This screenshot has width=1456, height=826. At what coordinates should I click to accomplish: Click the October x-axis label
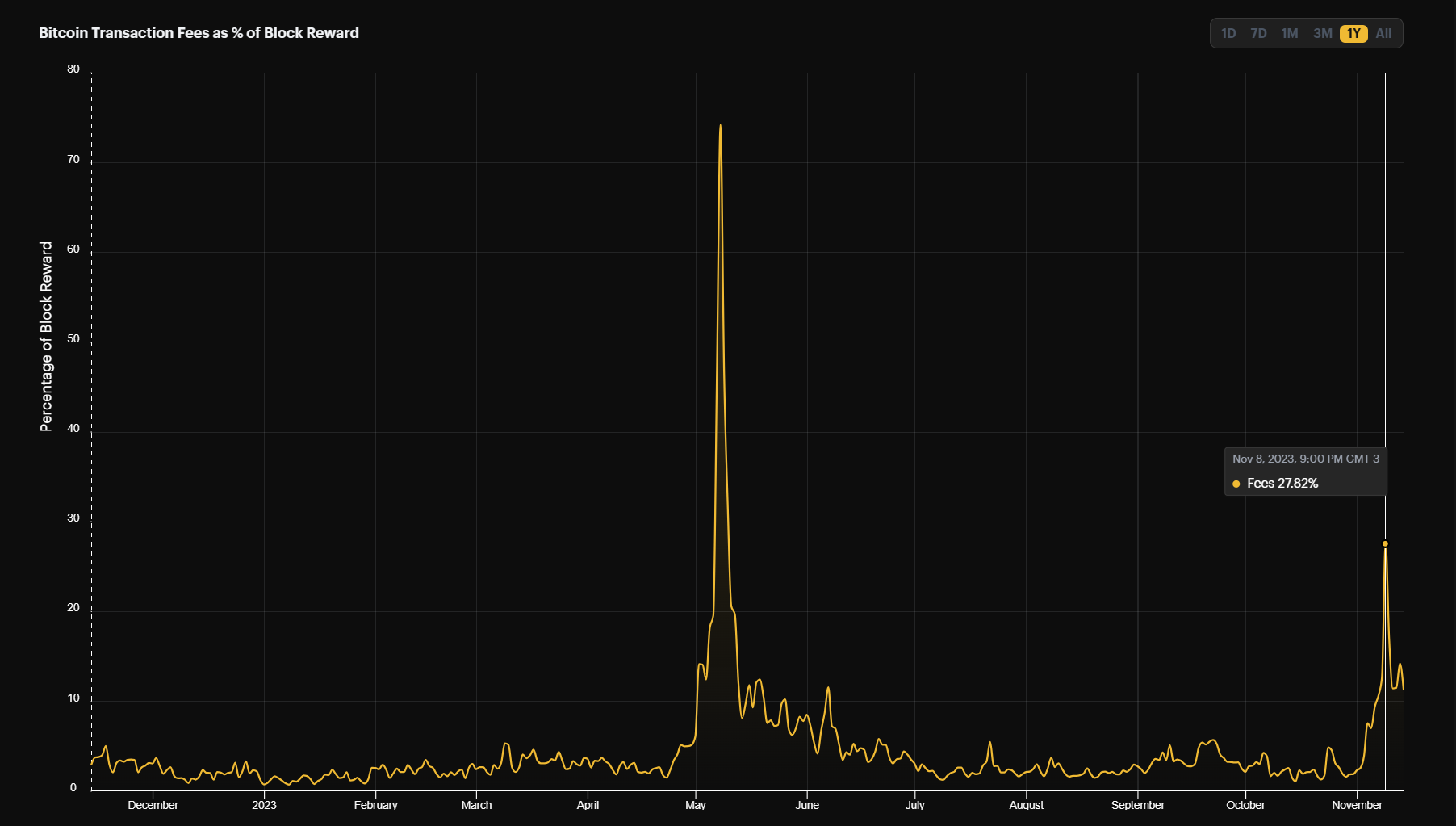(1245, 805)
